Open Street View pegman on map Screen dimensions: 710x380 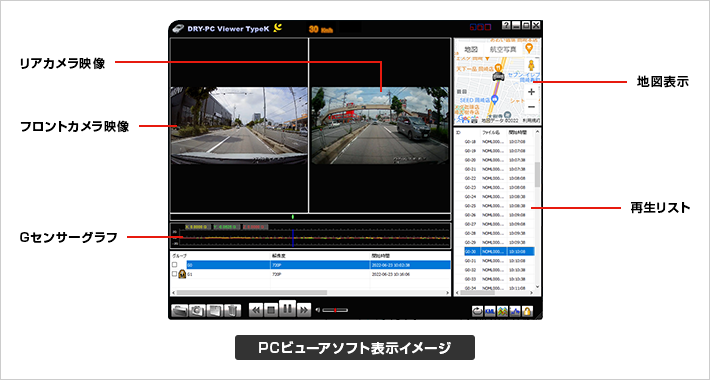[532, 65]
